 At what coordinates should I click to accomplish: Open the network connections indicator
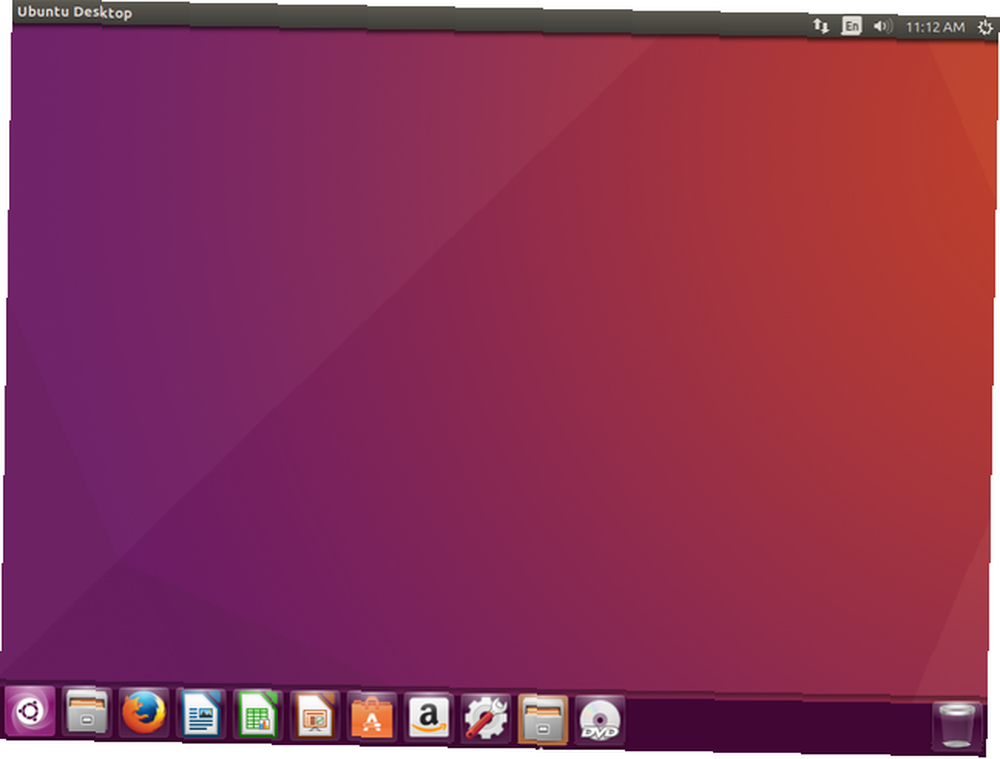pos(821,26)
